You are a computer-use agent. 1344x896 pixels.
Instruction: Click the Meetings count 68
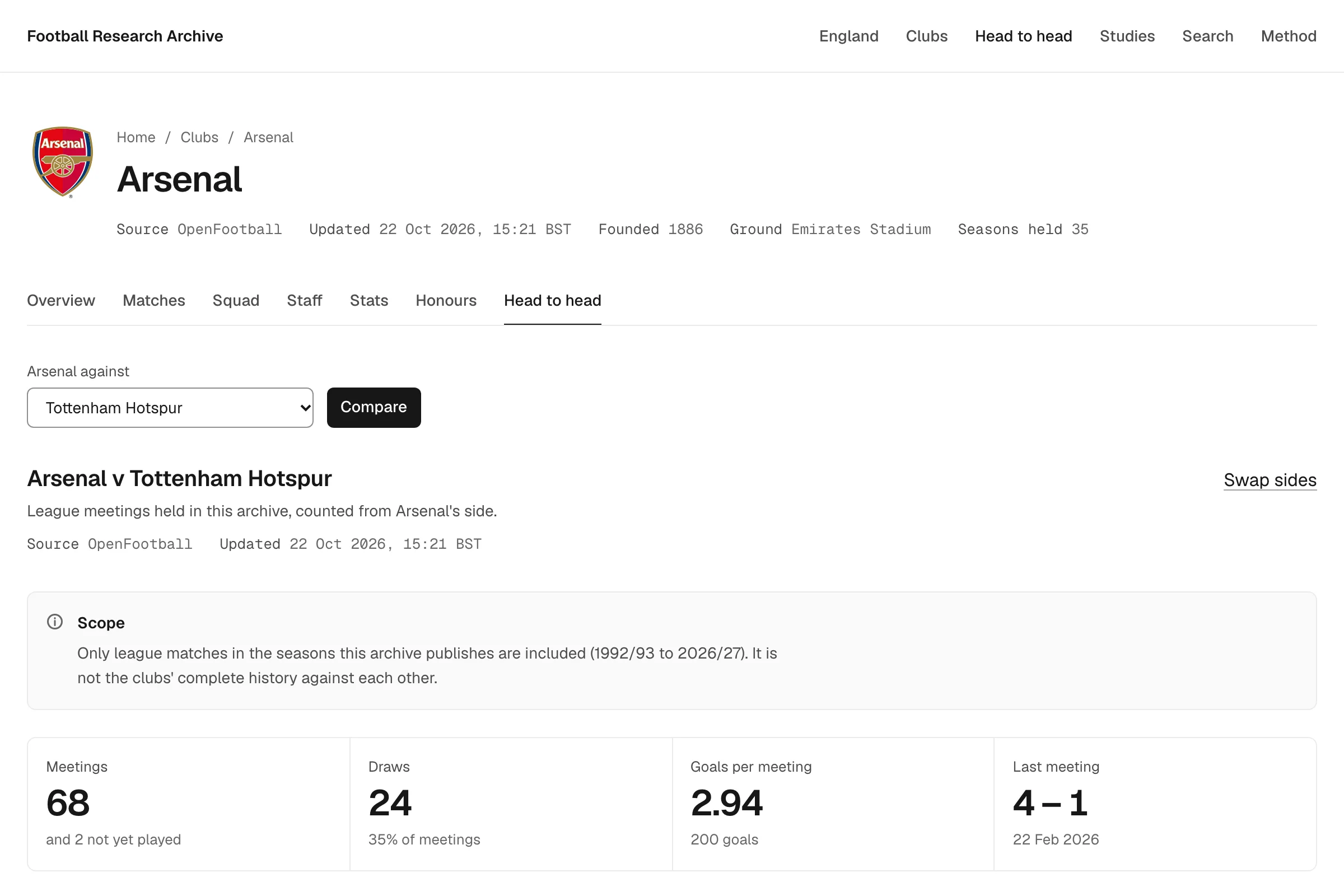click(x=68, y=802)
